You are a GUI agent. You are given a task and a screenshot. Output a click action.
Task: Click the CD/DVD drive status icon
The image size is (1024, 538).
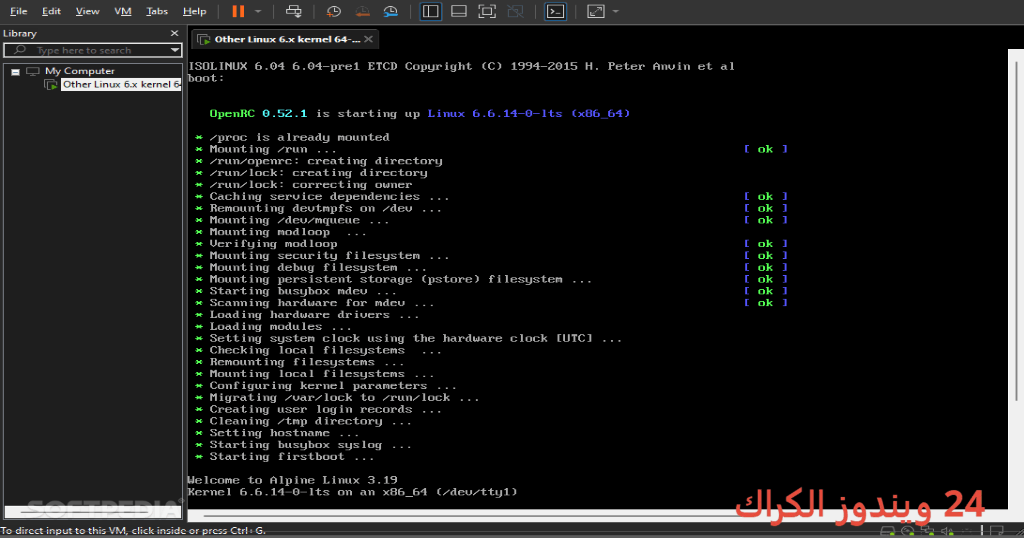click(907, 531)
